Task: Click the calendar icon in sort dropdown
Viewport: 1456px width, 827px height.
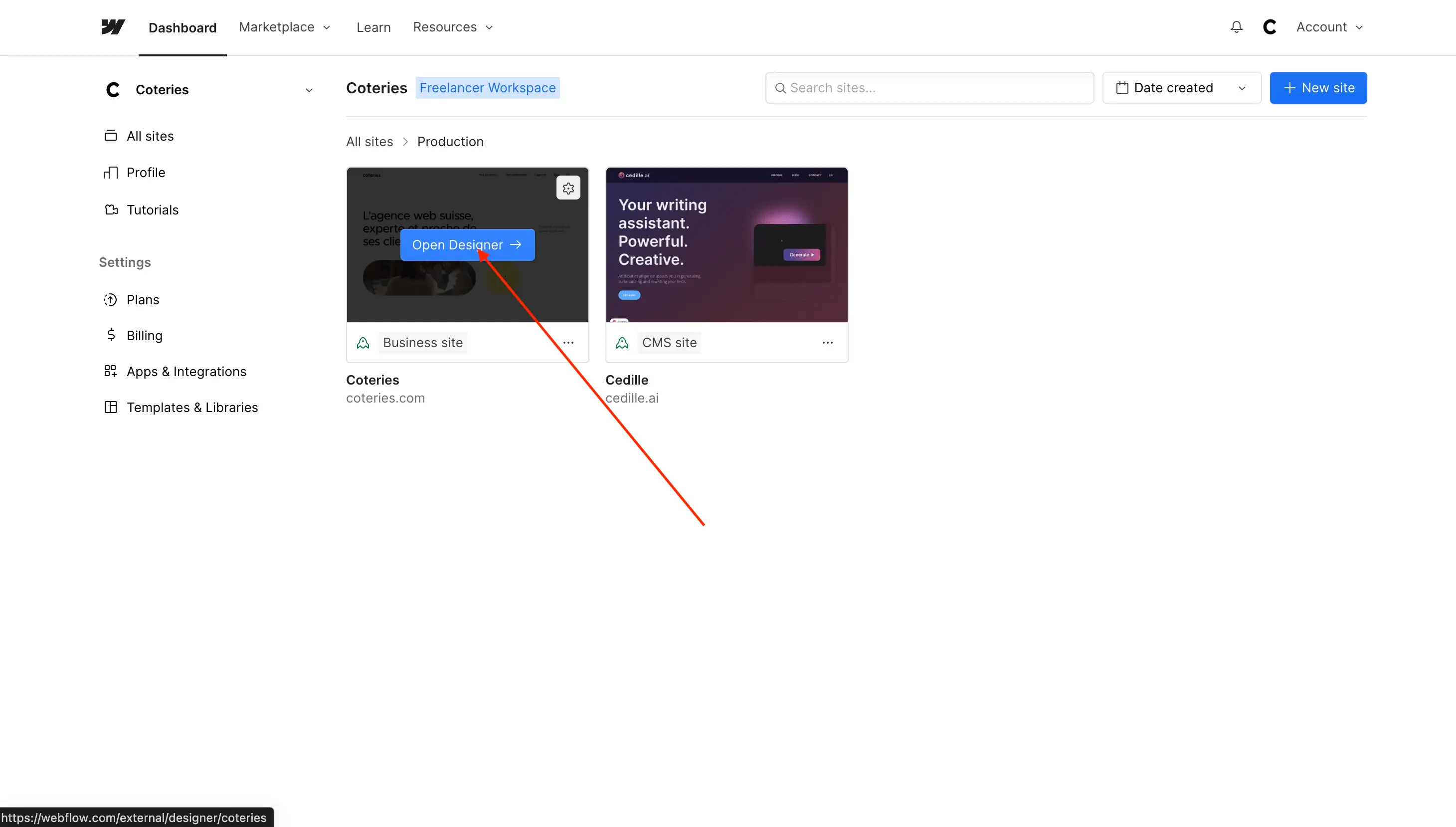Action: 1122,87
